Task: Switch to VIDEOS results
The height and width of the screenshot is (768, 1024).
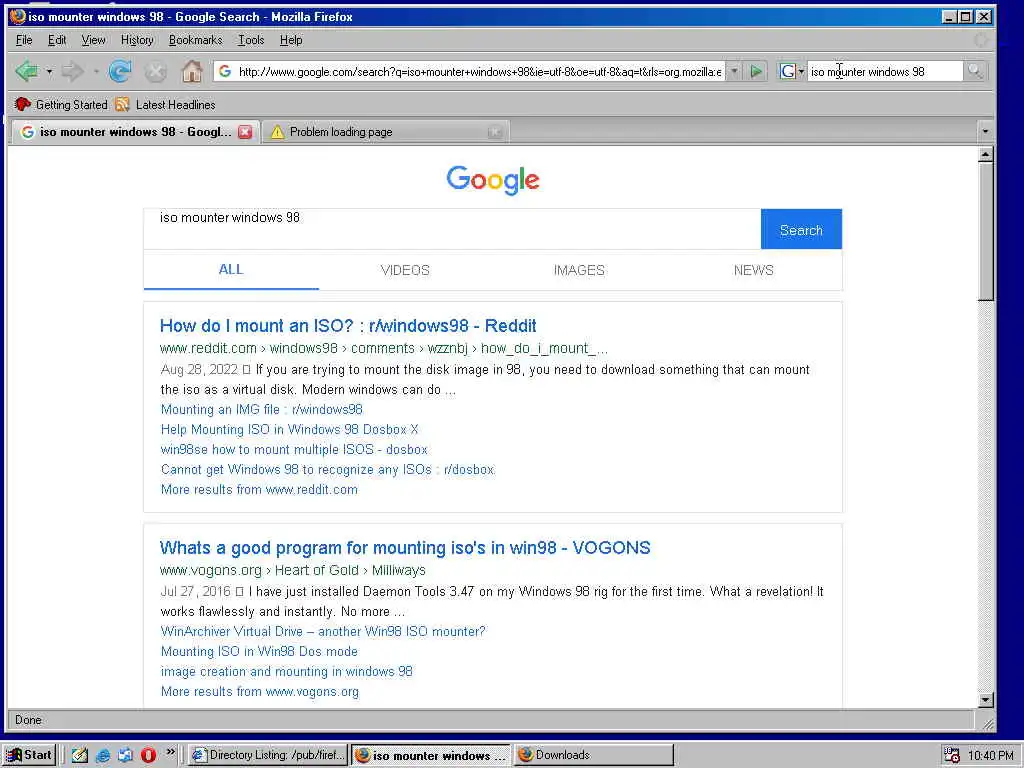Action: (x=405, y=270)
